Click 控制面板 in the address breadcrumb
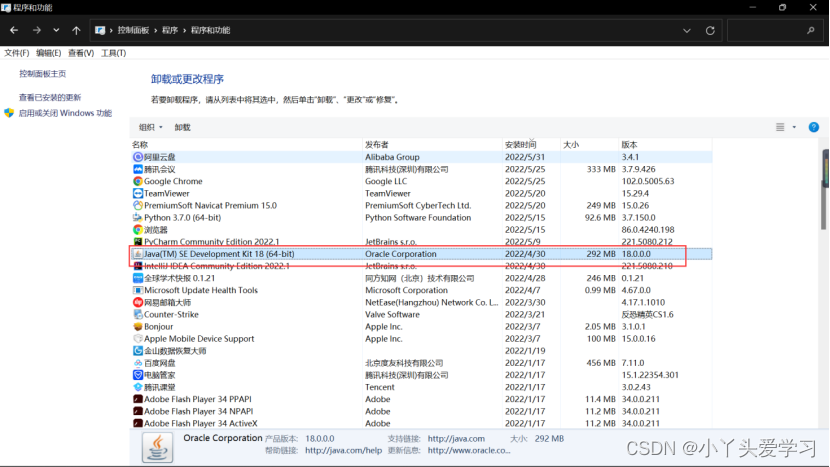830x467 pixels. click(x=133, y=30)
